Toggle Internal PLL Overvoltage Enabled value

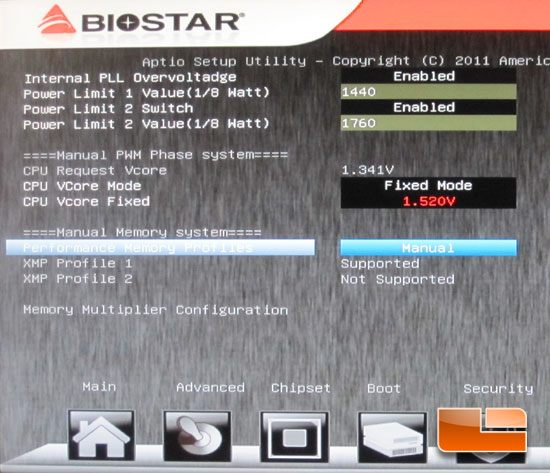click(x=428, y=76)
